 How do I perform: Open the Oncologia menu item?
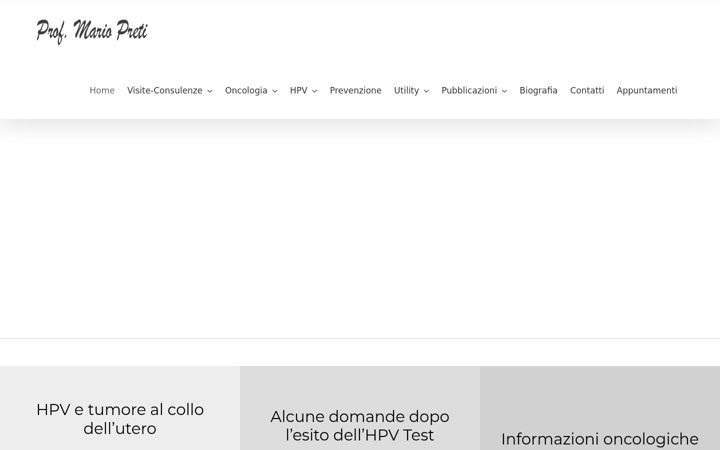(246, 90)
